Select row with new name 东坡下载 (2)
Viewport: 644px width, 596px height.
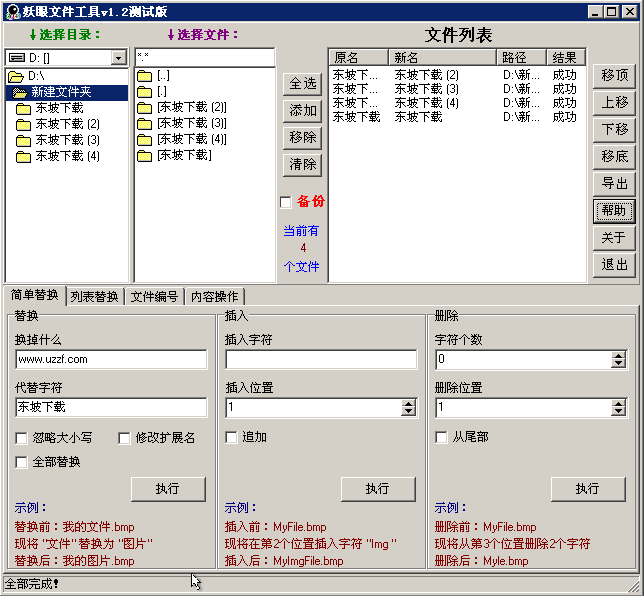coord(458,75)
